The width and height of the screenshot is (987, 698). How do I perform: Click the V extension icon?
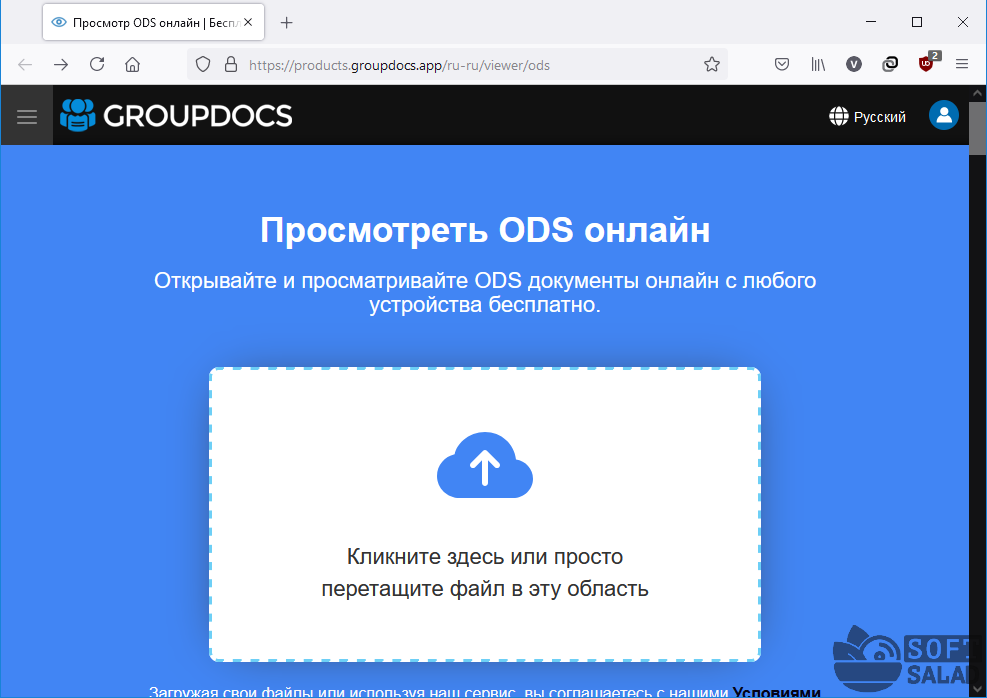coord(854,64)
